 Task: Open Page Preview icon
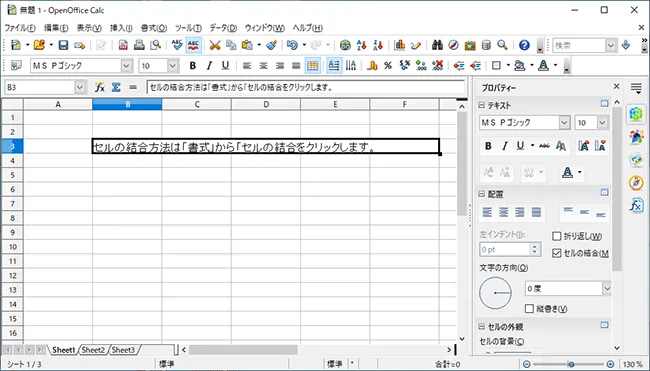(155, 45)
